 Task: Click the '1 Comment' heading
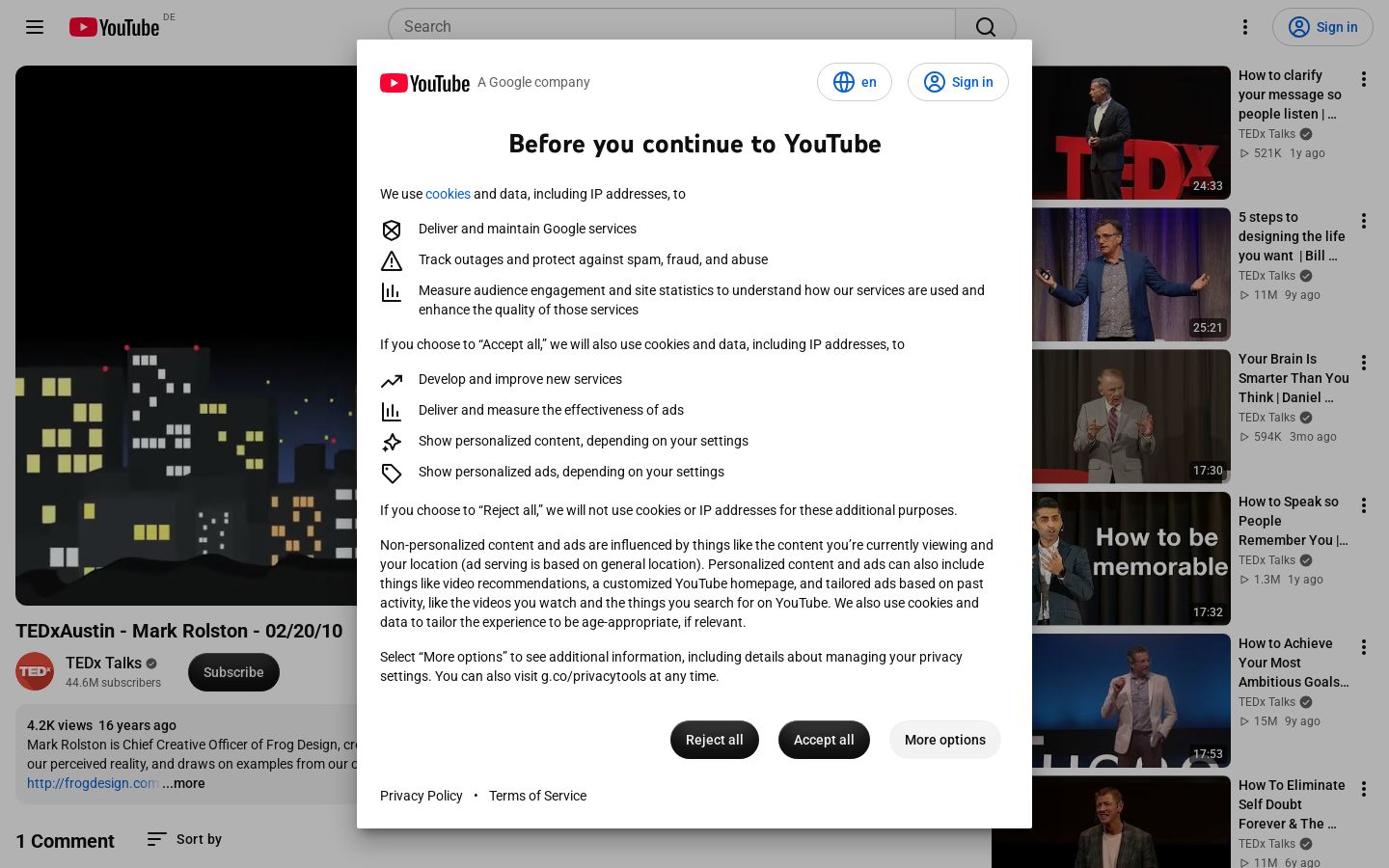pos(65,841)
